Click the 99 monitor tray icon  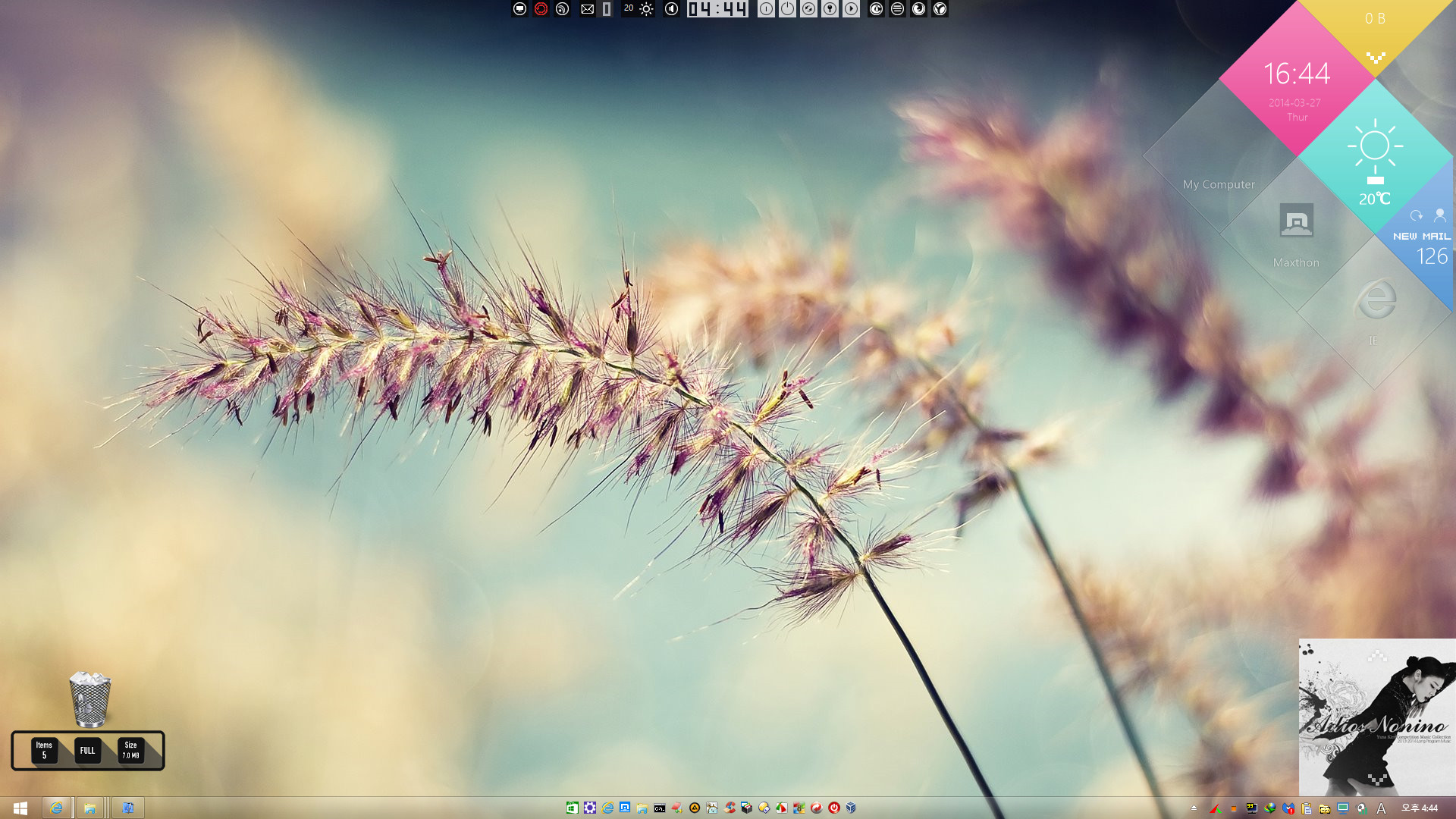point(1251,808)
